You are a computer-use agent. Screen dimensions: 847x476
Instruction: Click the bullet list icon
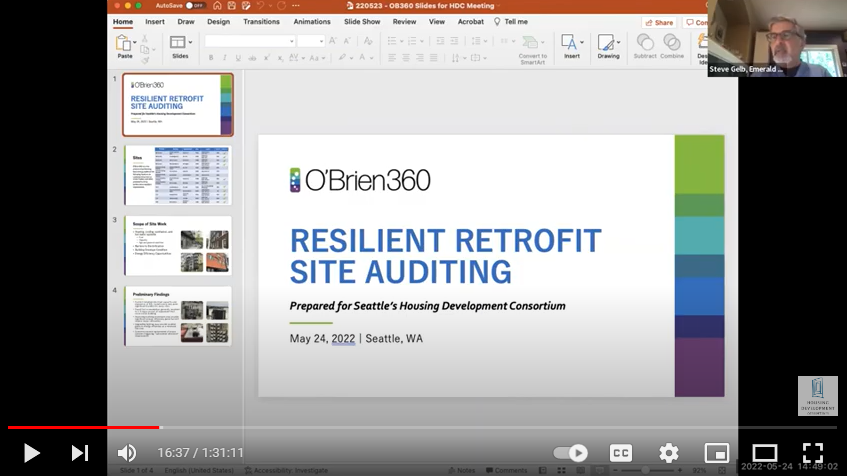pos(392,41)
